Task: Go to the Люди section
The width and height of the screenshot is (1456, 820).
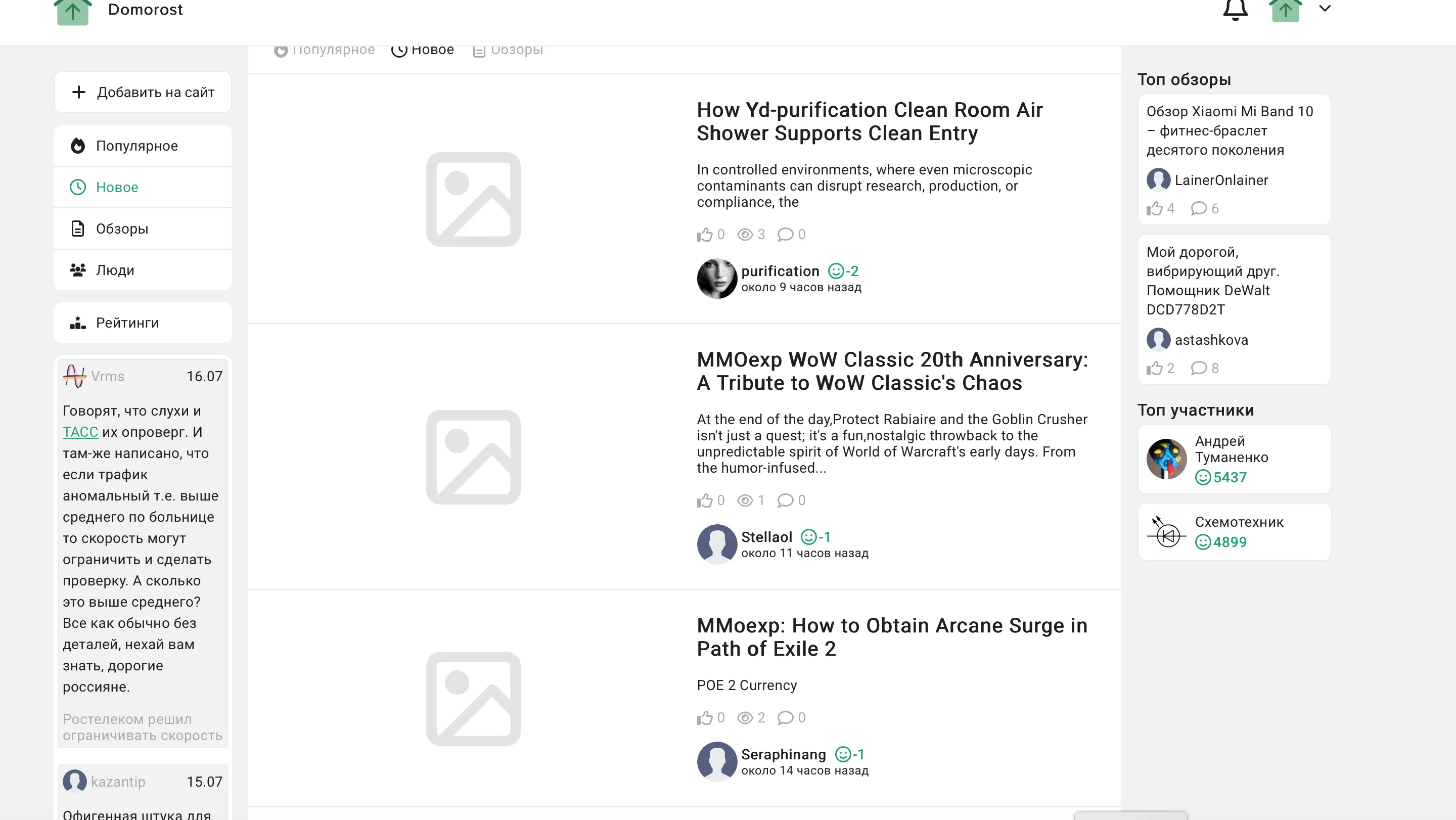Action: click(x=115, y=270)
